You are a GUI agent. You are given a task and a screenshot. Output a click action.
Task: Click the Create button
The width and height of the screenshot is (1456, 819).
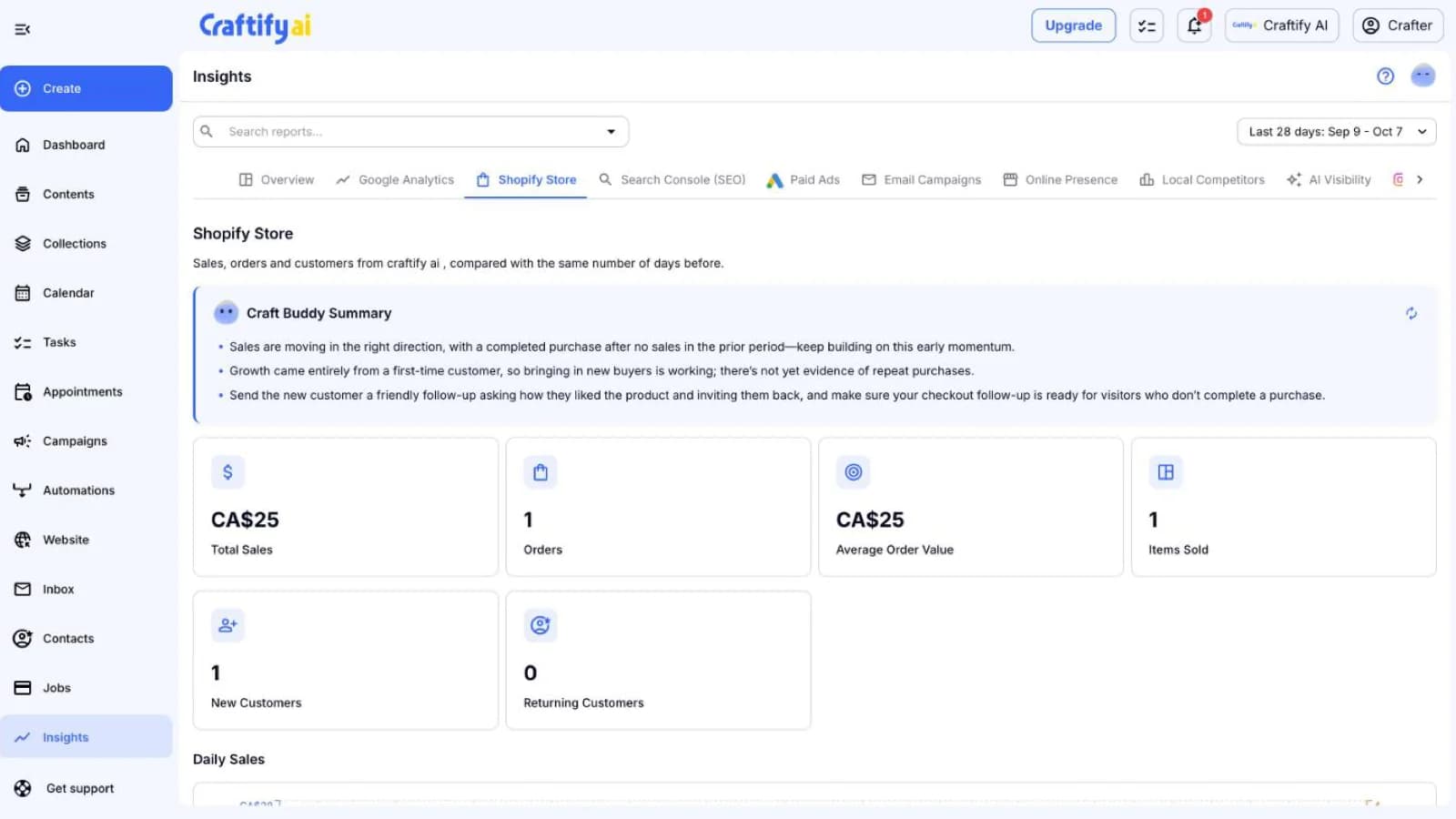click(x=86, y=88)
